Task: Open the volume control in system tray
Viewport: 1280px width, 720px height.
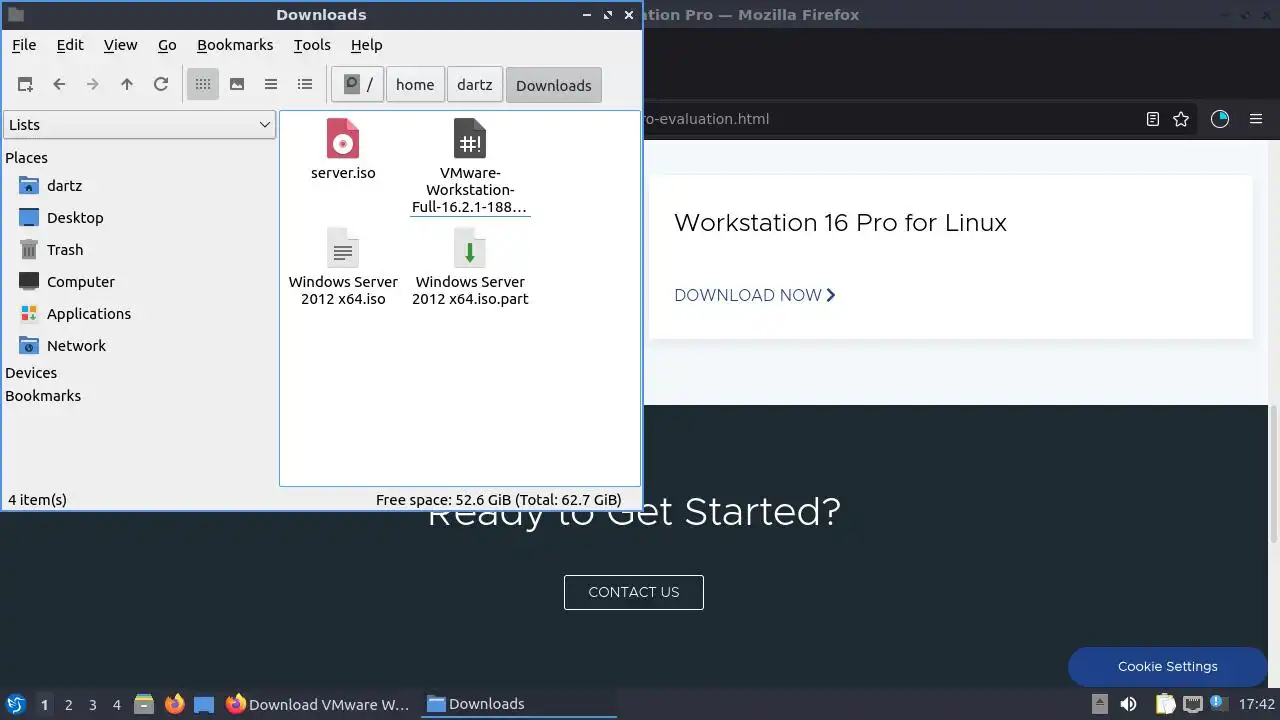Action: (1128, 704)
